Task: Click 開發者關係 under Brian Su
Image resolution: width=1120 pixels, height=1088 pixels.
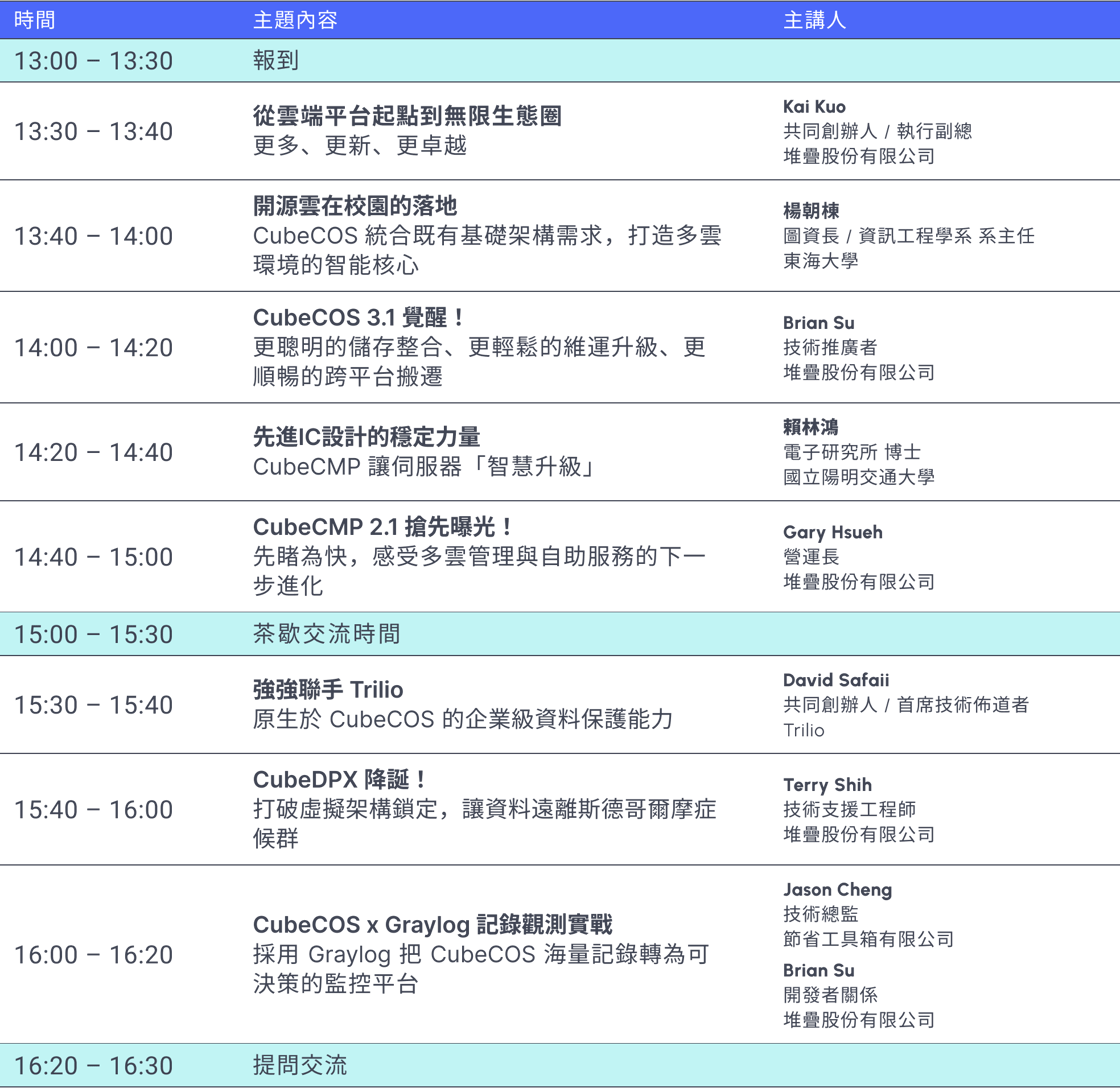Action: pos(830,994)
